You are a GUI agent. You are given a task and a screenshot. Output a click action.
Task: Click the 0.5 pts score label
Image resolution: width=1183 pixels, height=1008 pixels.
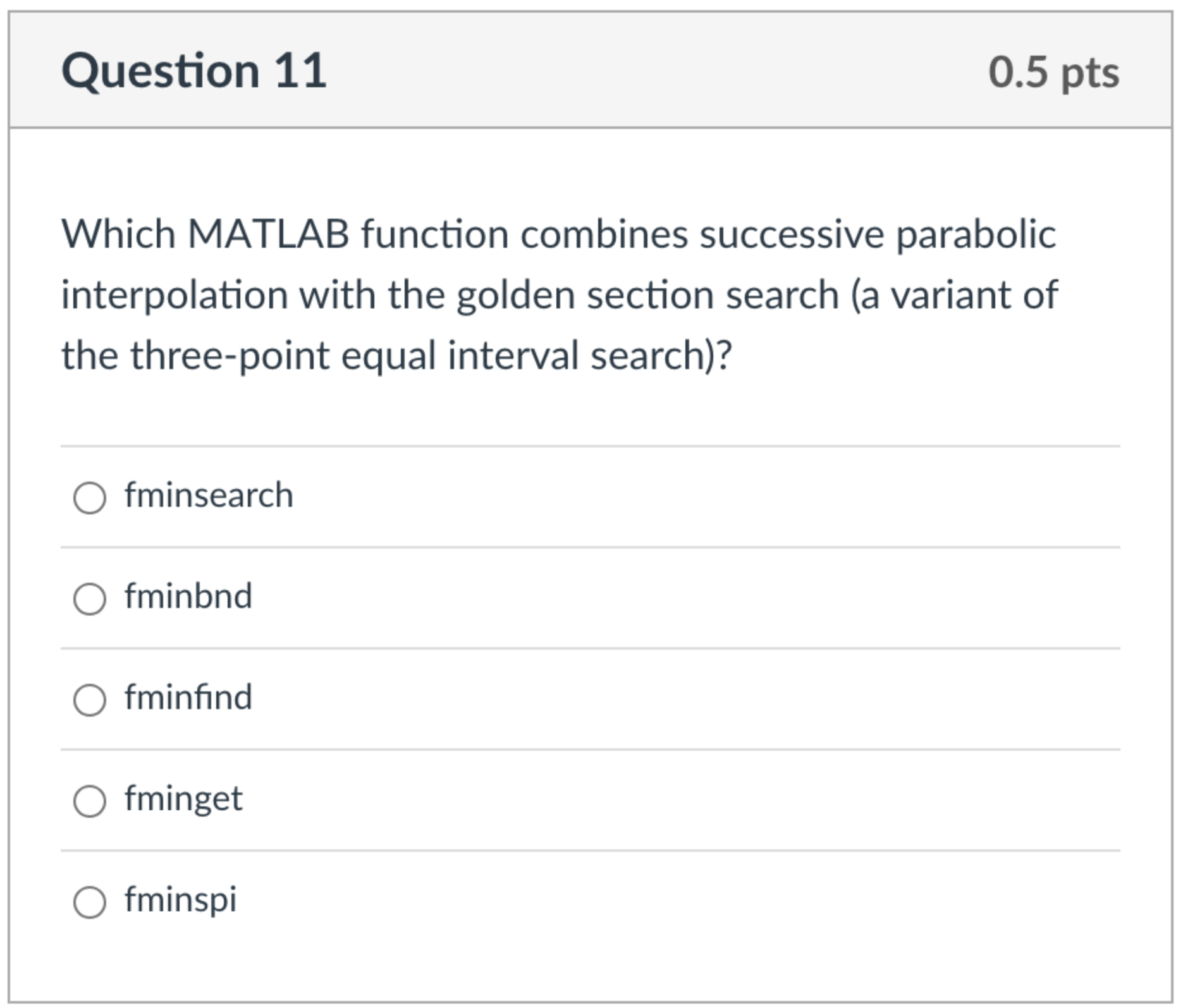tap(1054, 72)
